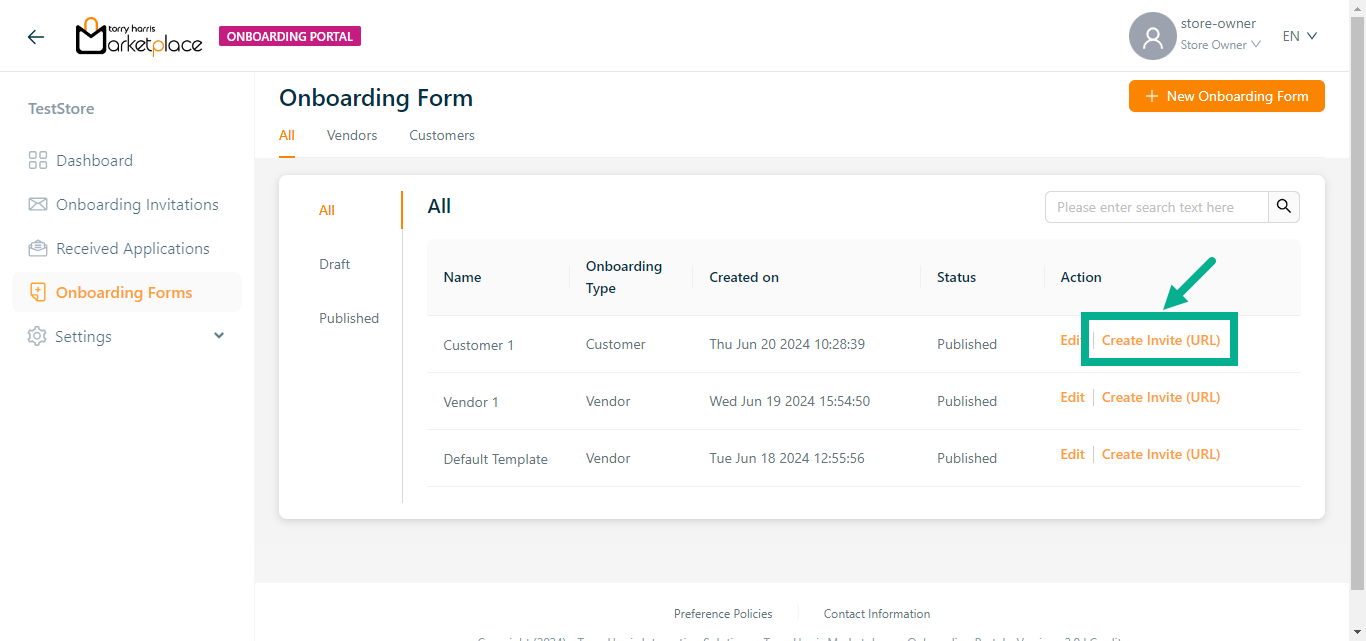Go to Received Applications in sidebar
This screenshot has height=641, width=1366.
[132, 248]
